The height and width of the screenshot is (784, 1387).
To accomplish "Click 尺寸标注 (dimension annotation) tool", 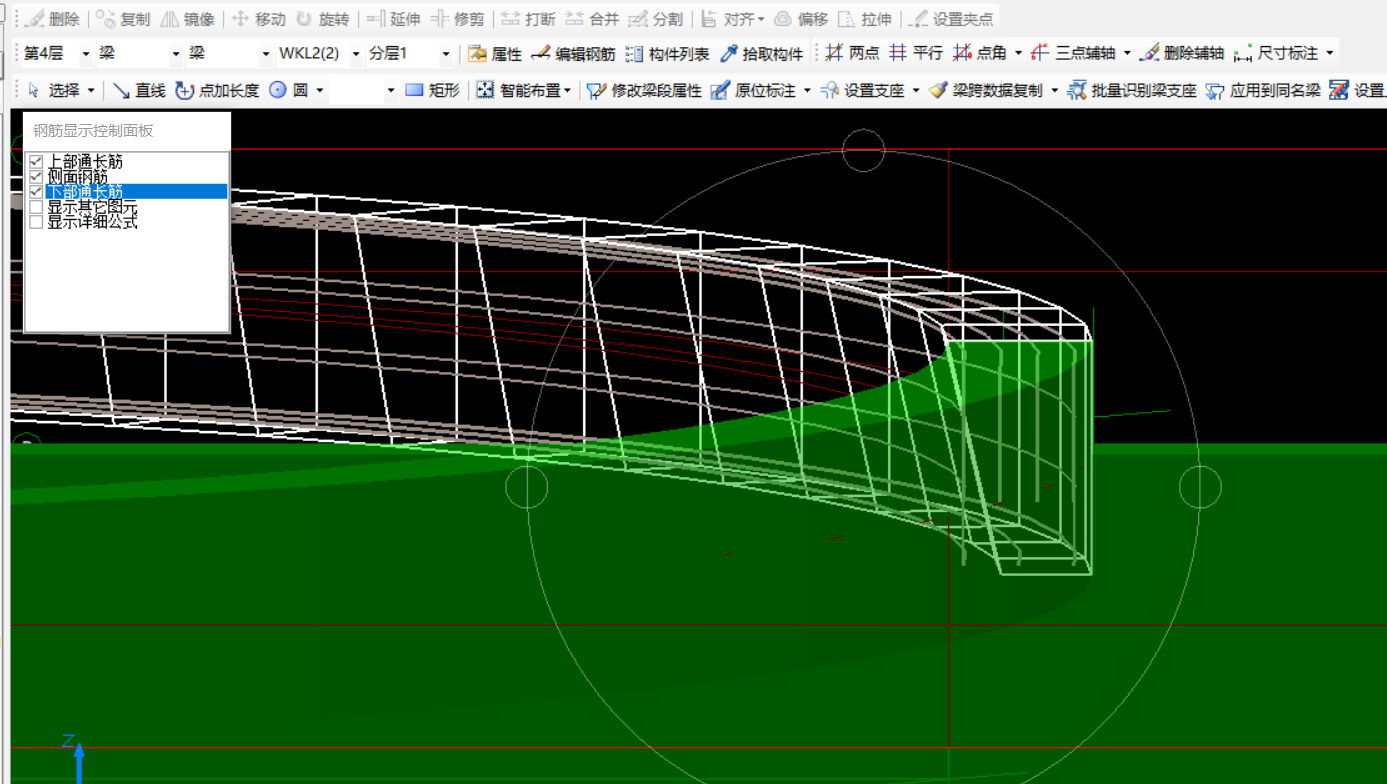I will coord(1277,53).
